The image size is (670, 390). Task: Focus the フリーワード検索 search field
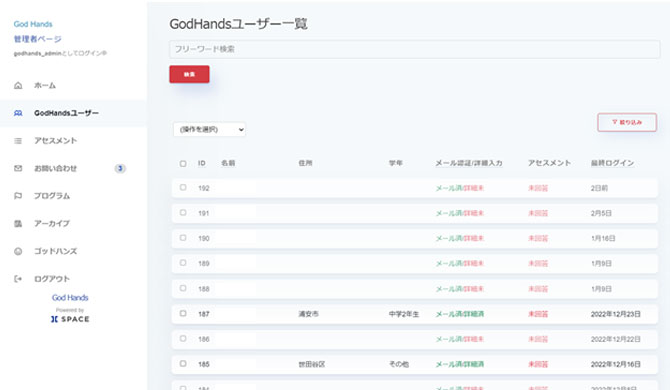pyautogui.click(x=414, y=49)
